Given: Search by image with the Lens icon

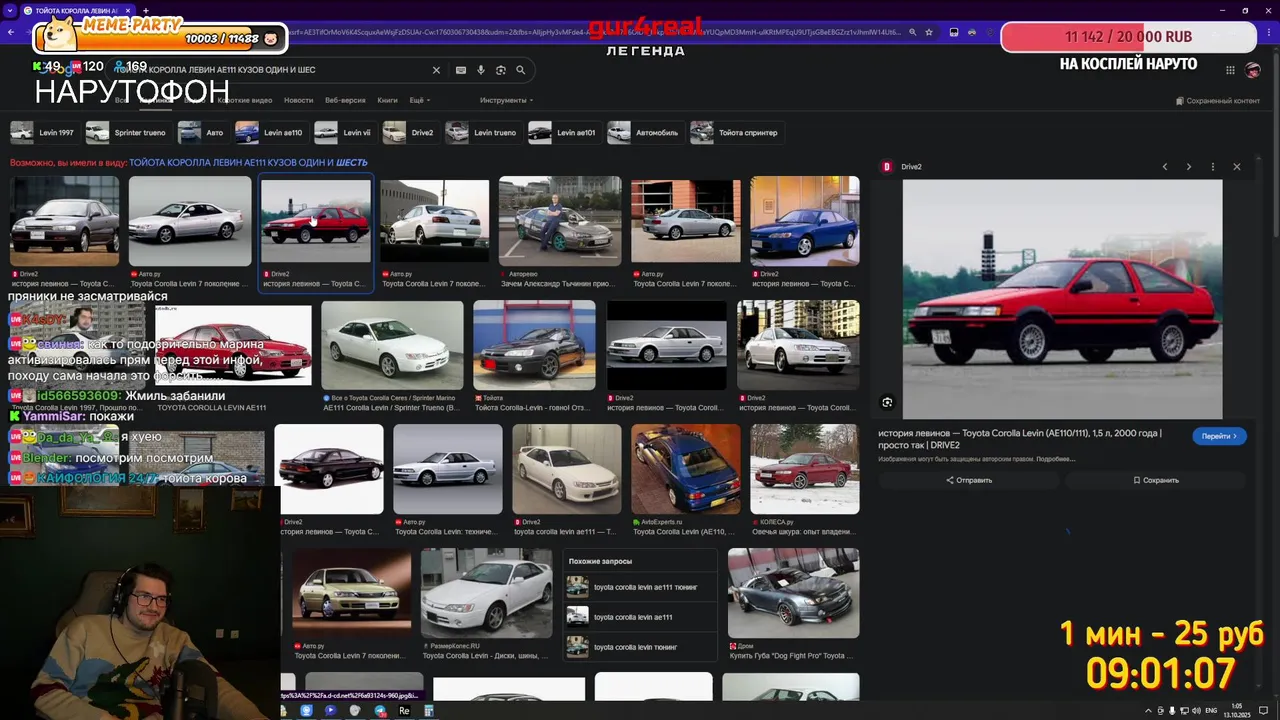Looking at the screenshot, I should pos(501,70).
